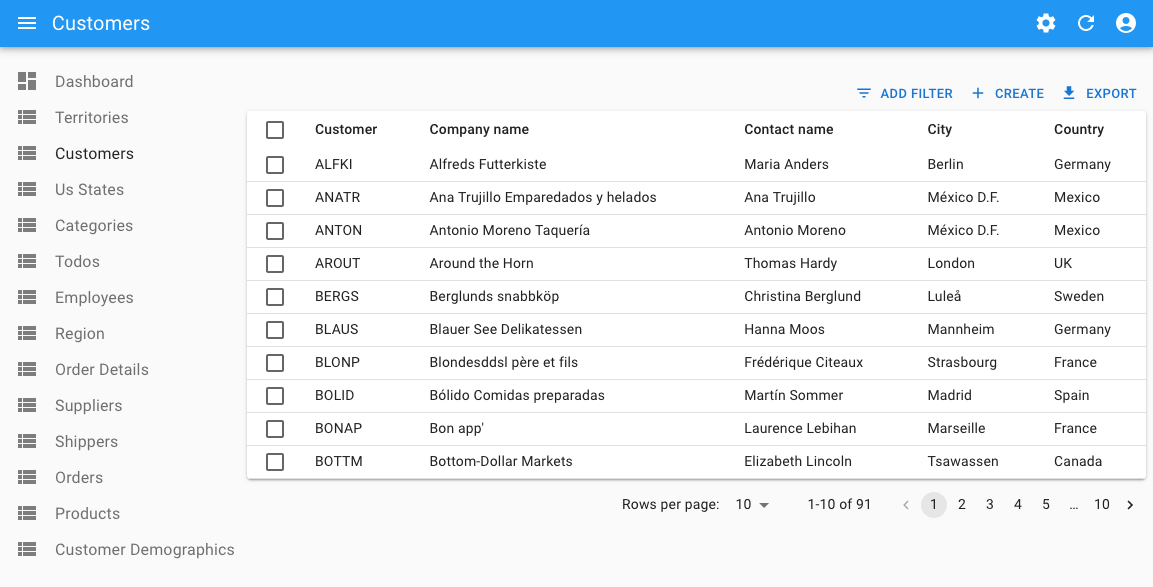Viewport: 1153px width, 587px height.
Task: Select all rows with header checkbox
Action: [x=275, y=130]
